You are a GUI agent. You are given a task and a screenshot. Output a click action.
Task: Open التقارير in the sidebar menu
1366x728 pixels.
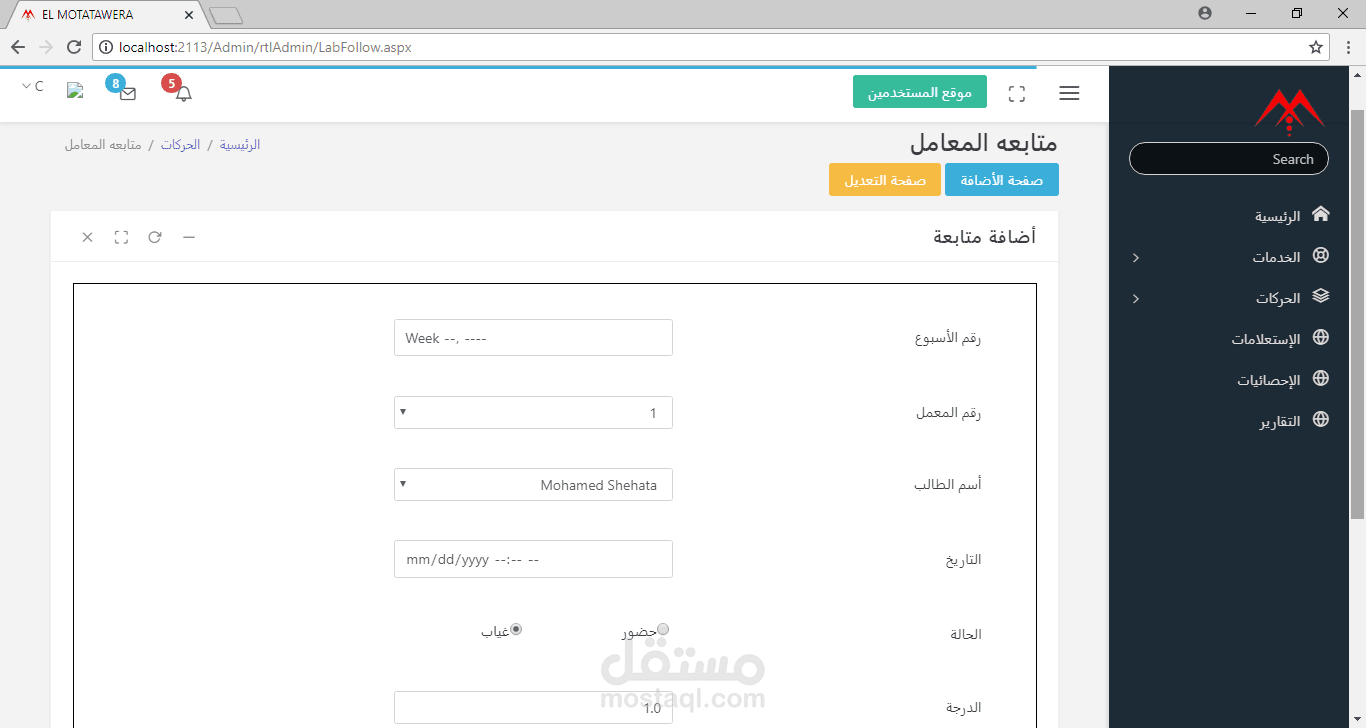(x=1280, y=421)
